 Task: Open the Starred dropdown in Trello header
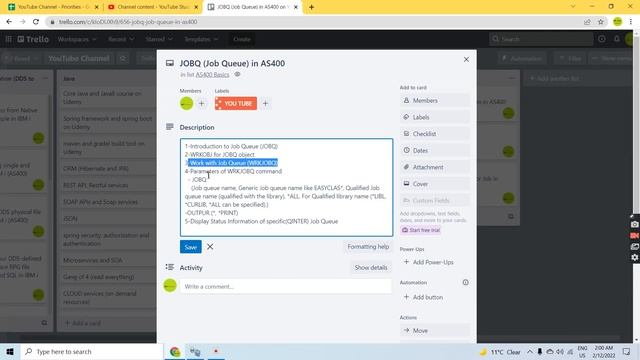click(x=159, y=39)
